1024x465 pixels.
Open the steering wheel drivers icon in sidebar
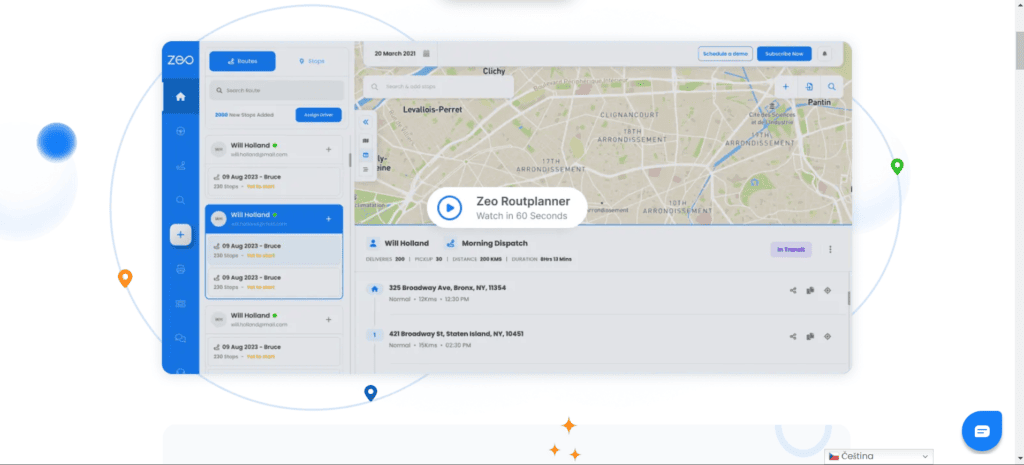(180, 131)
